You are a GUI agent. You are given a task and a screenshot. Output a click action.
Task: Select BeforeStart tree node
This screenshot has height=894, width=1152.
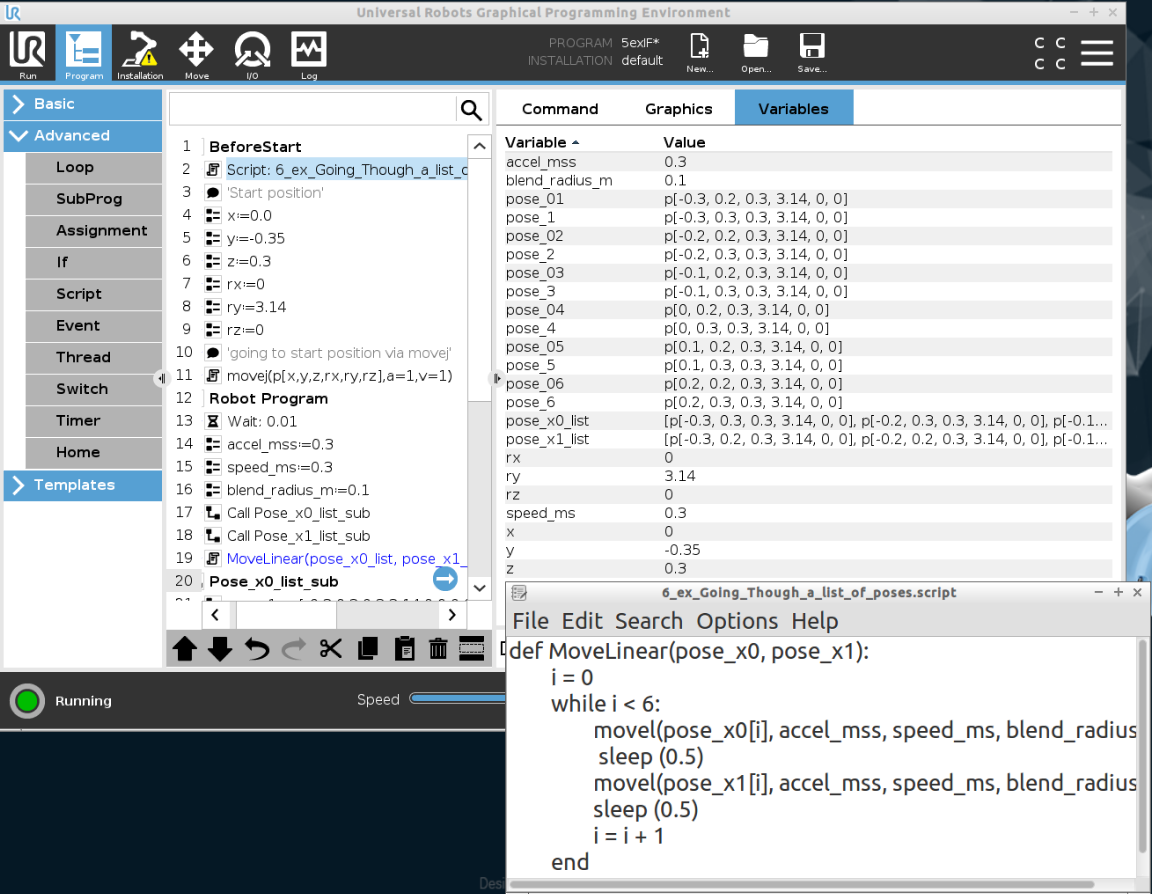tap(255, 147)
